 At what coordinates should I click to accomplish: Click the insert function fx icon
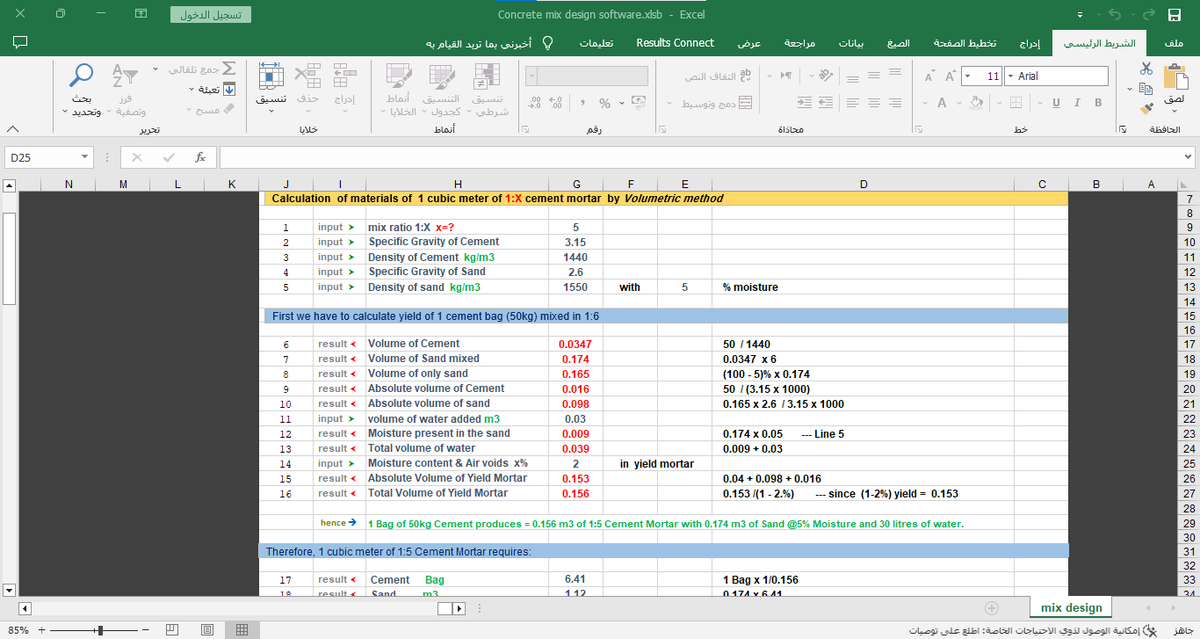click(201, 158)
